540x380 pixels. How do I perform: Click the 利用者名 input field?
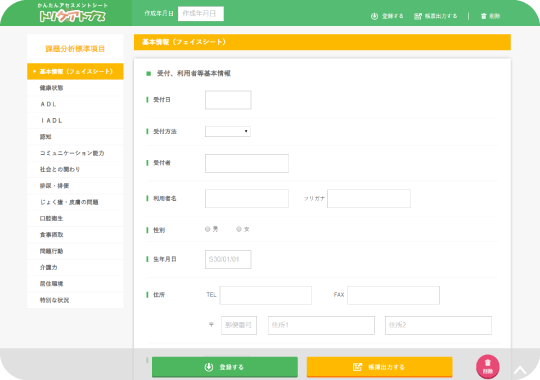point(247,198)
